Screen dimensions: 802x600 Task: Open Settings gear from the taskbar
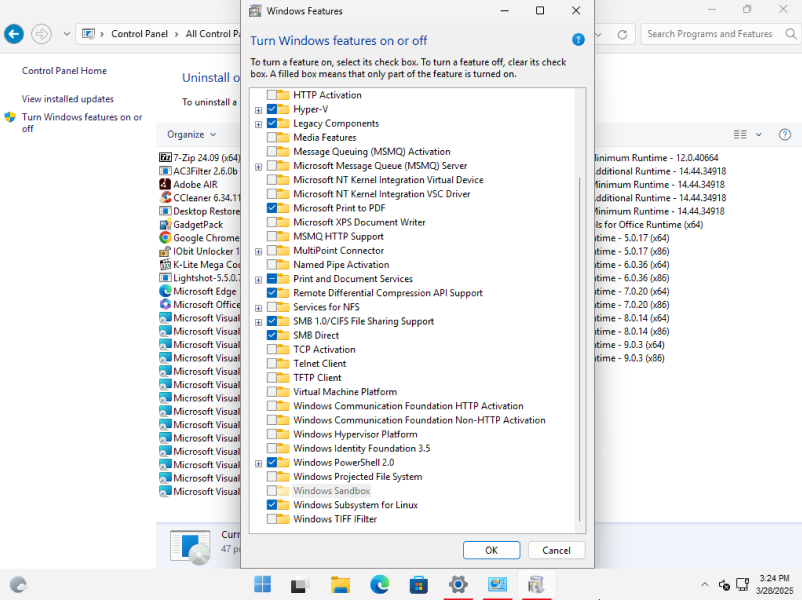click(458, 584)
